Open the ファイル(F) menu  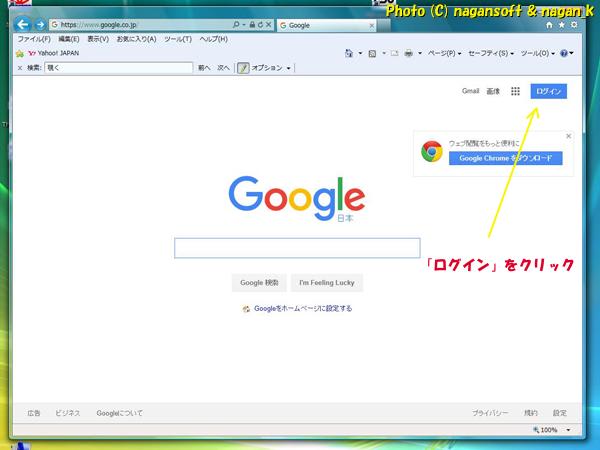(x=34, y=38)
